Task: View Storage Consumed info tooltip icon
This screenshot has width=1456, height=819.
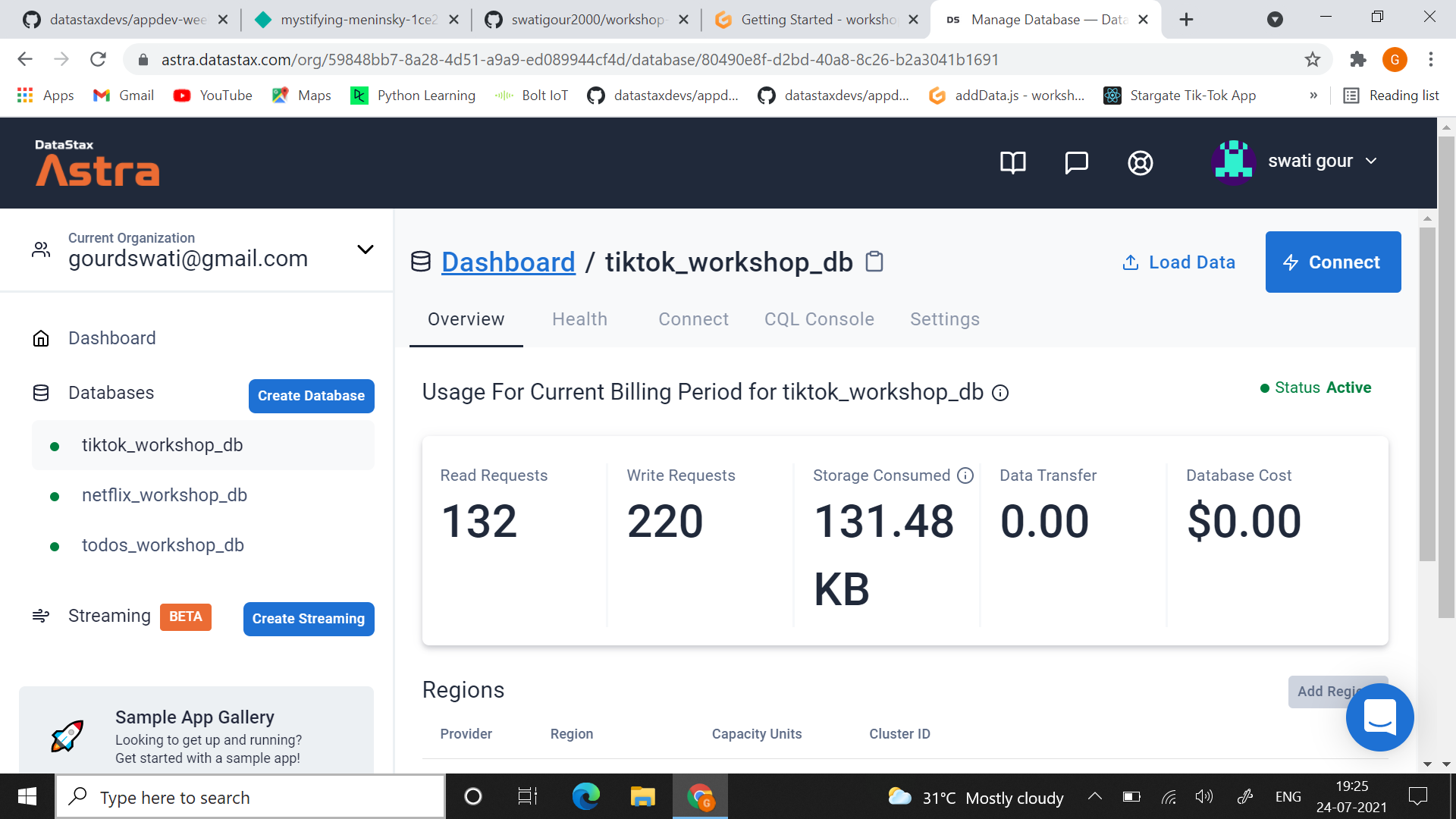Action: click(965, 475)
